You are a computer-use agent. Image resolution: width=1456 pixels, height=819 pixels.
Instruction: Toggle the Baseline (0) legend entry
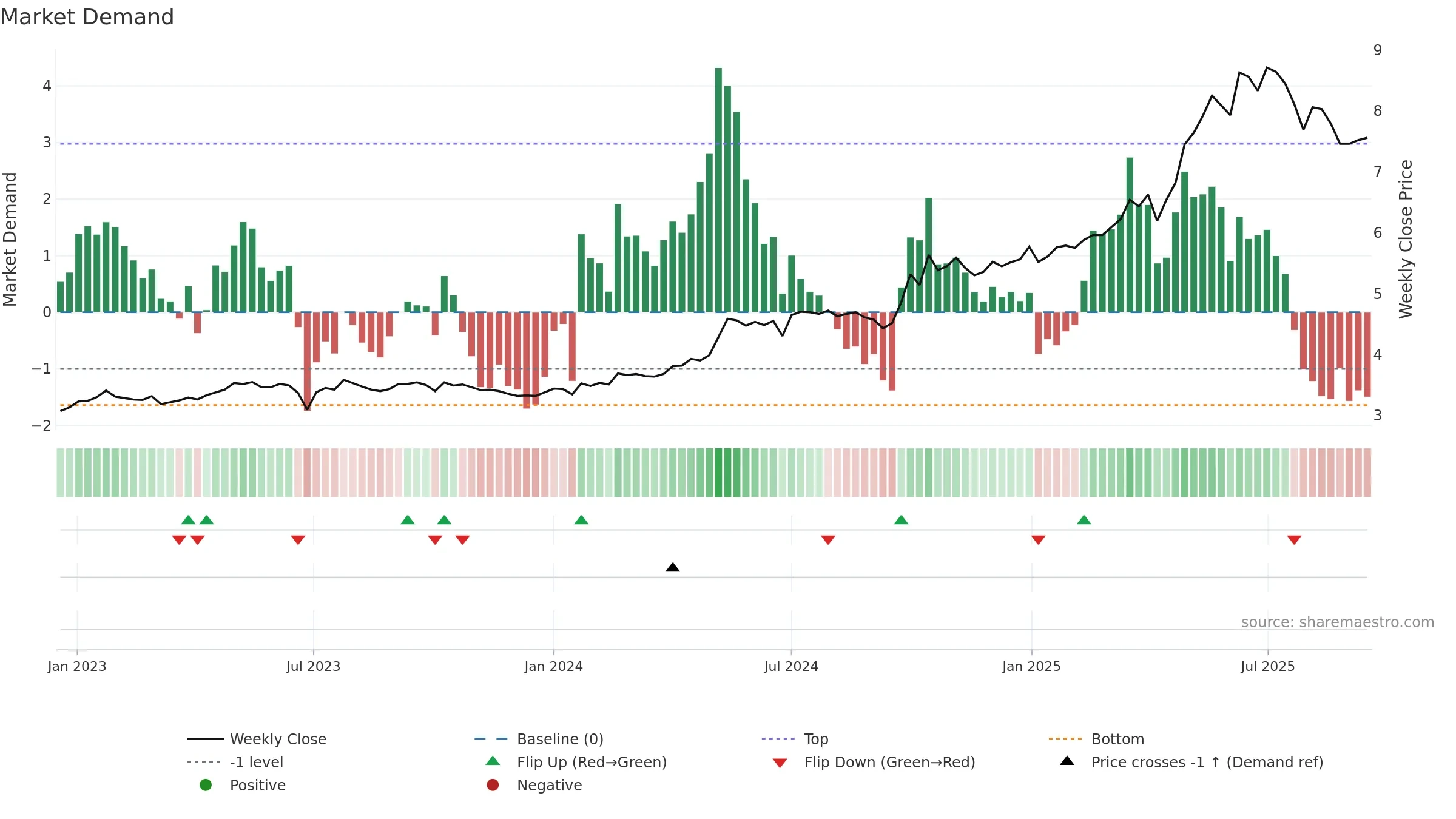click(539, 739)
